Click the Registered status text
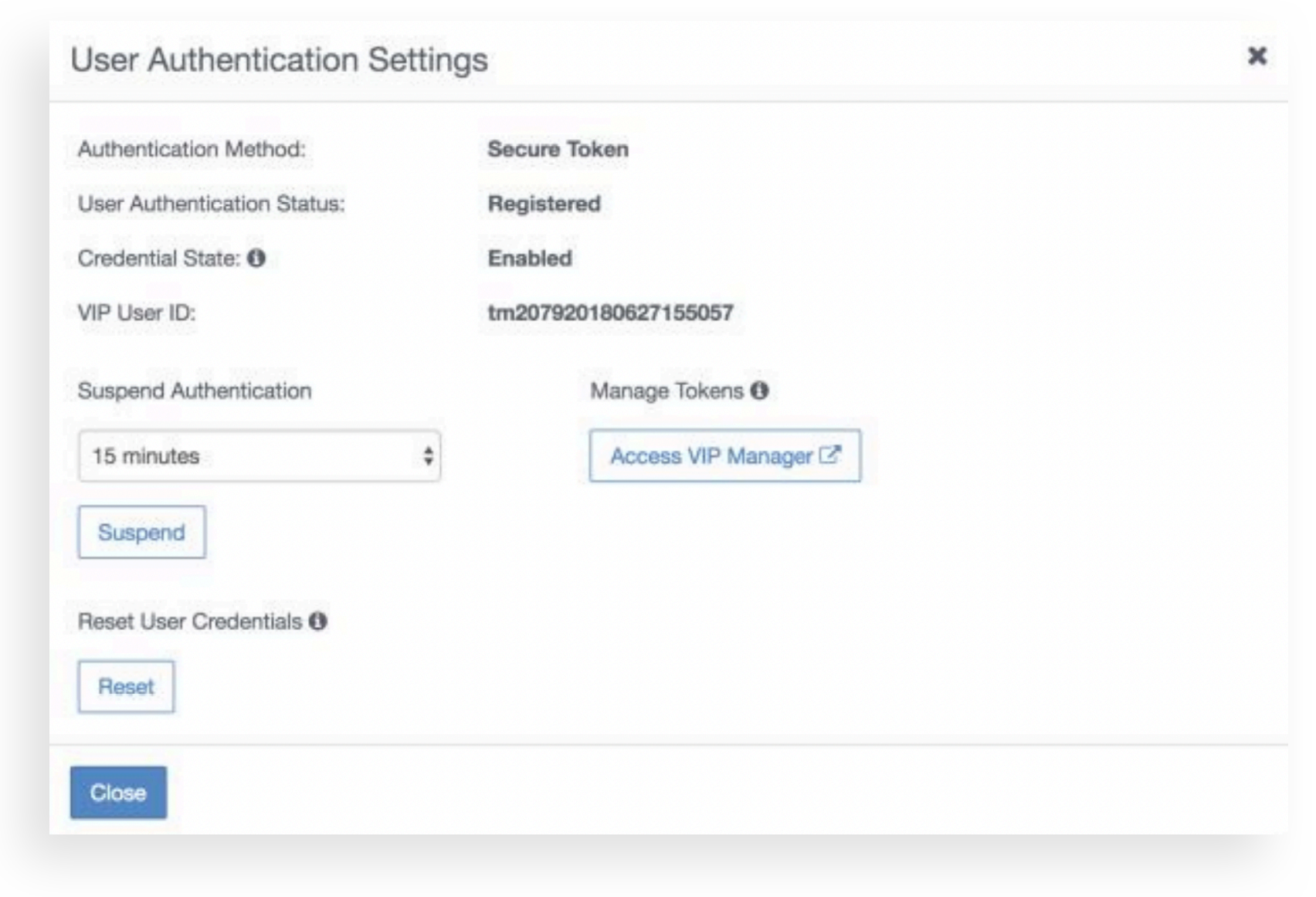Screen dimensions: 1316x897 (544, 204)
